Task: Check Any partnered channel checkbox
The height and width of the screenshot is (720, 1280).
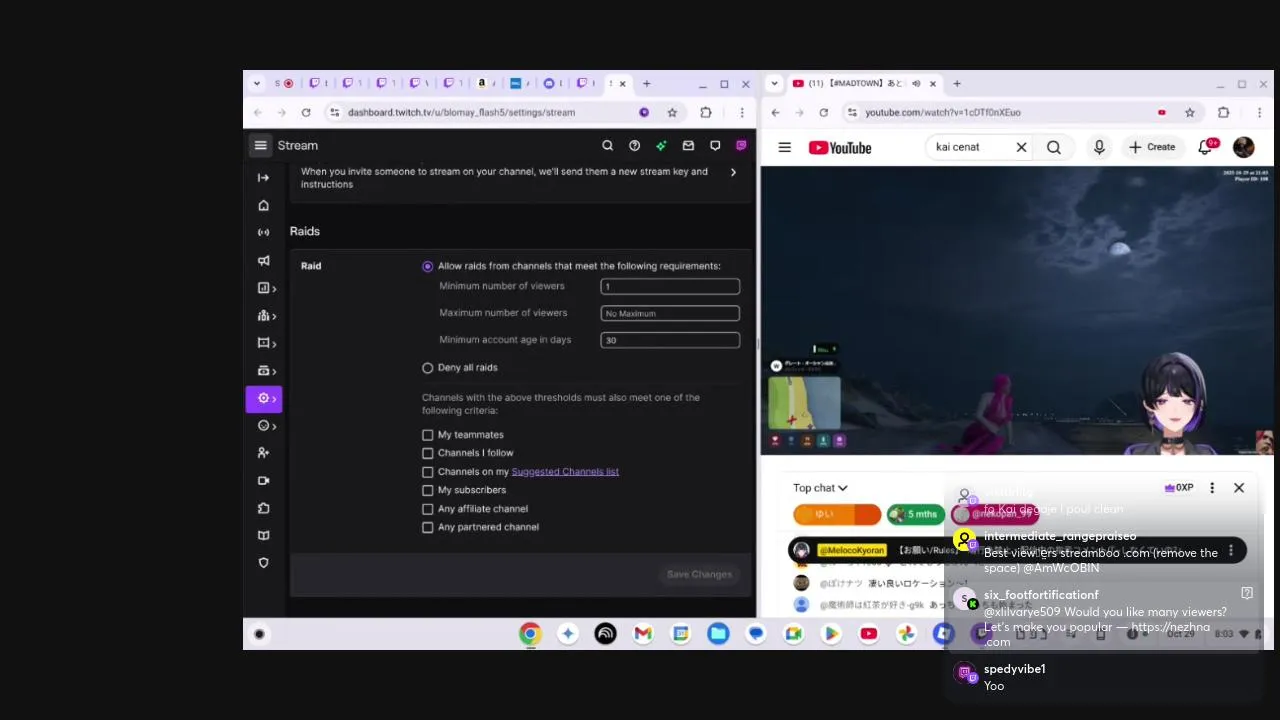Action: (x=428, y=527)
